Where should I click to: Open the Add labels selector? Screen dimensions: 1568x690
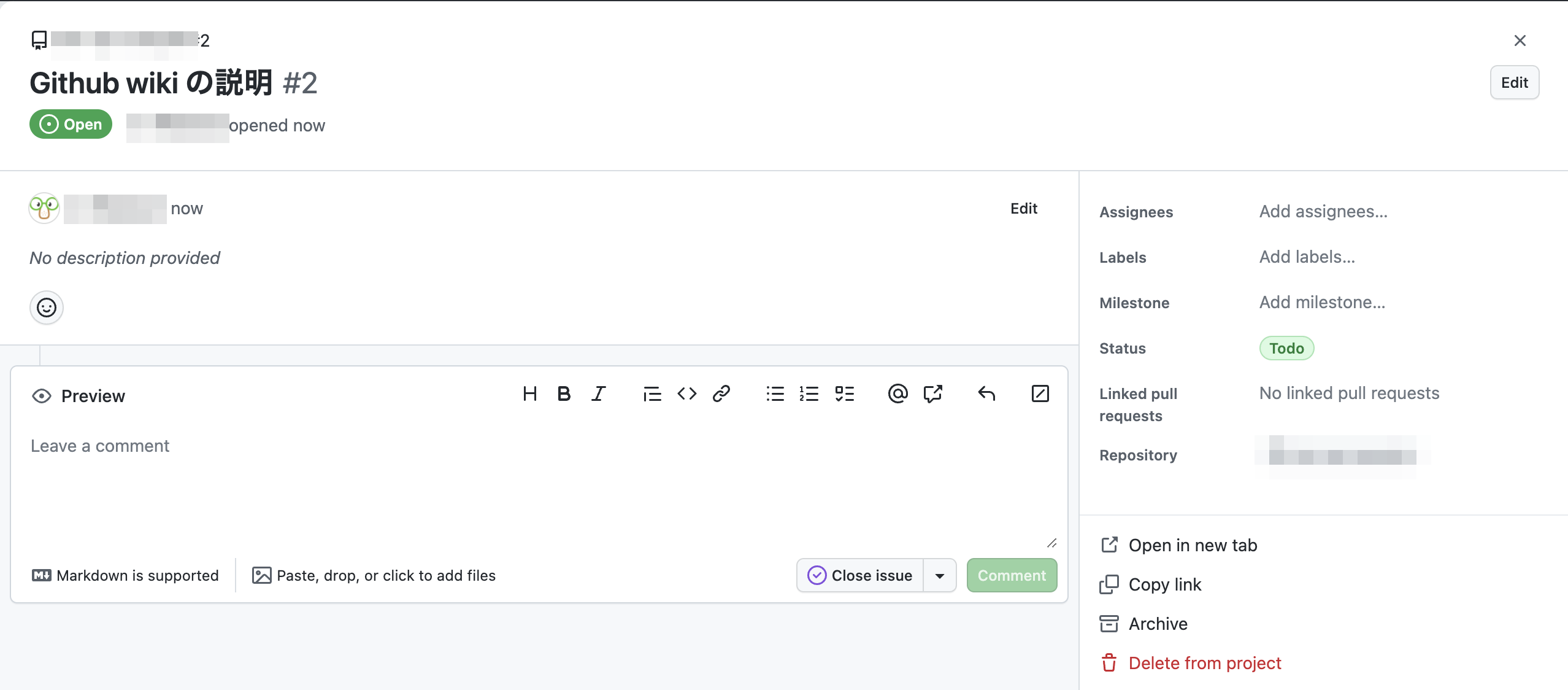tap(1307, 257)
